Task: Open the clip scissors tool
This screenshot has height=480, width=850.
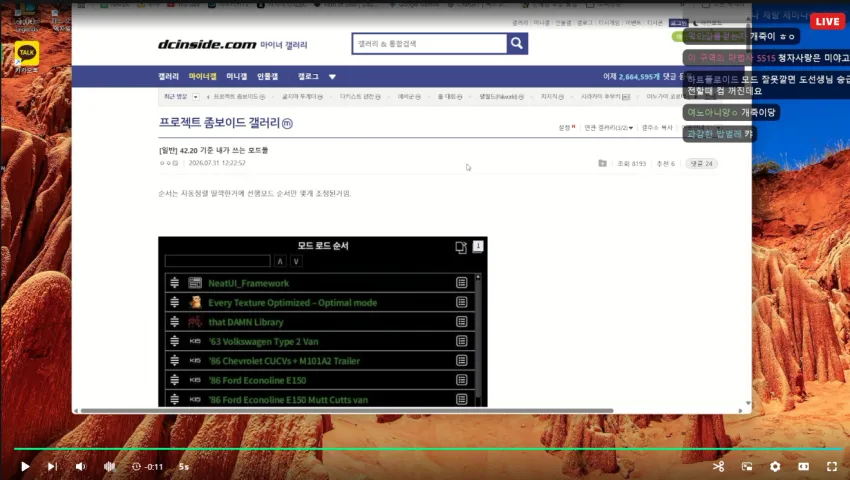Action: tap(718, 466)
